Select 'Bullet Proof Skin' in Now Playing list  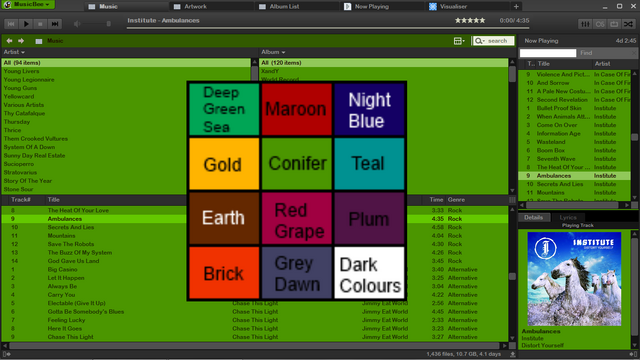point(559,109)
